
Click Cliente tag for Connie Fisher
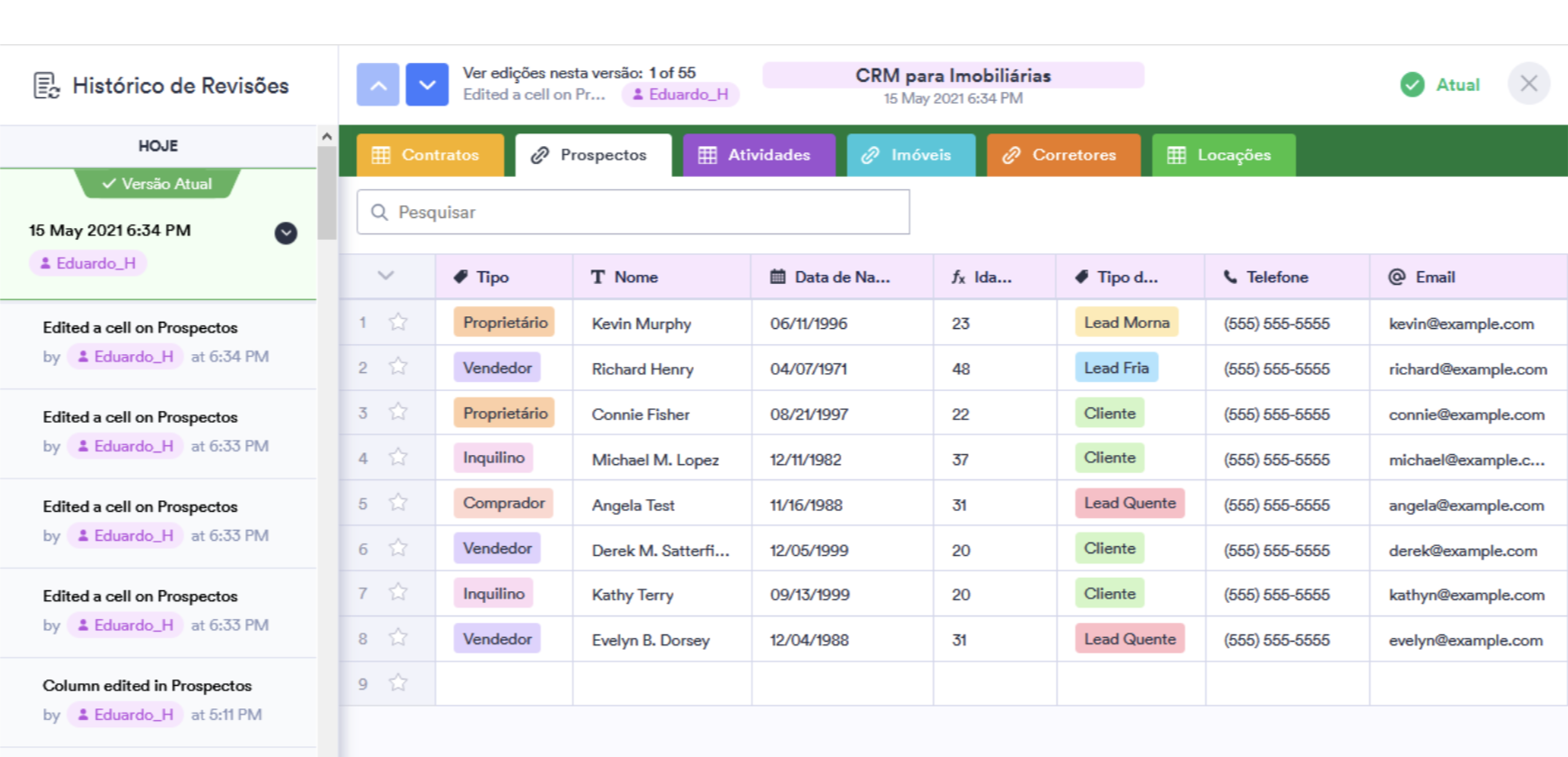[1109, 413]
